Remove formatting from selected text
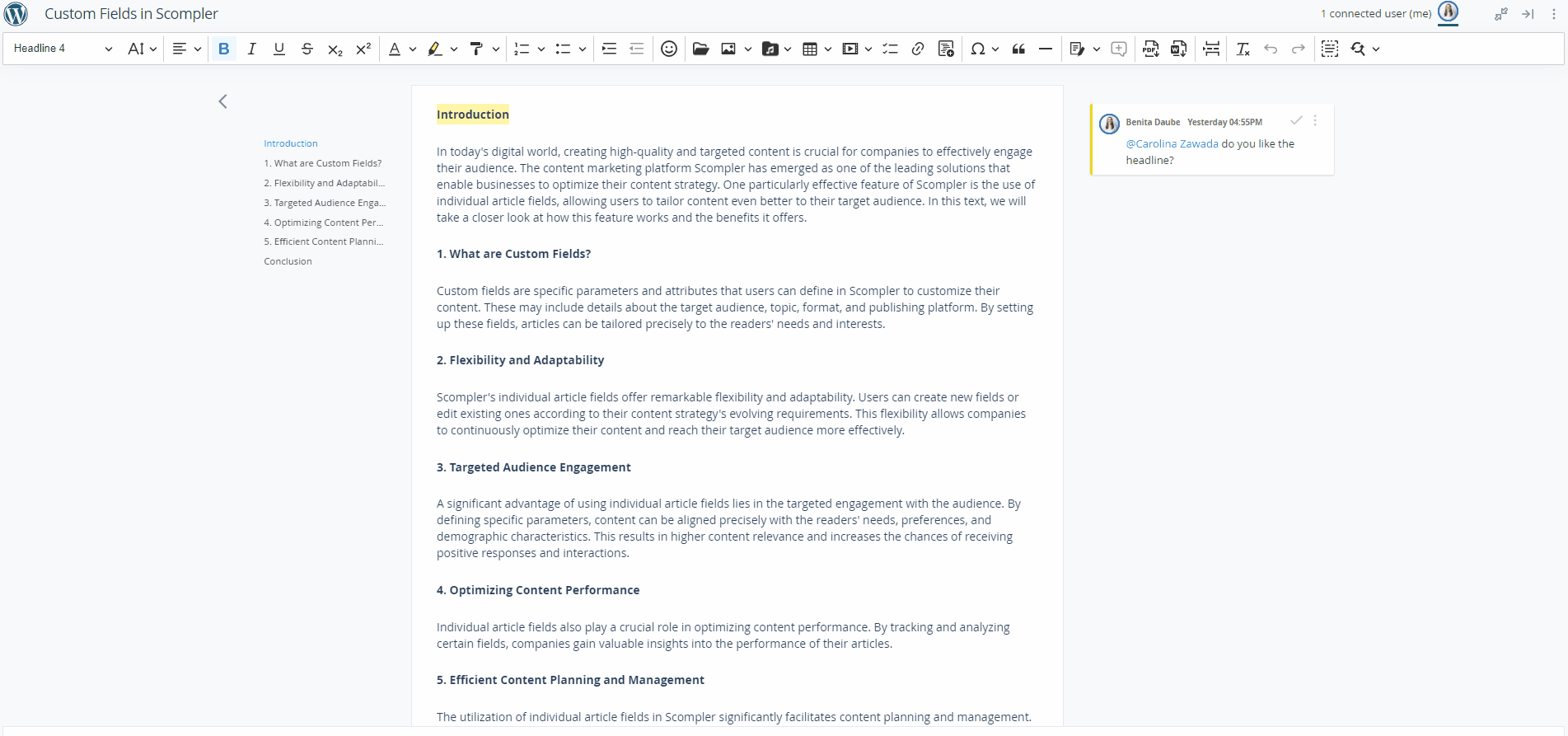 click(1243, 49)
